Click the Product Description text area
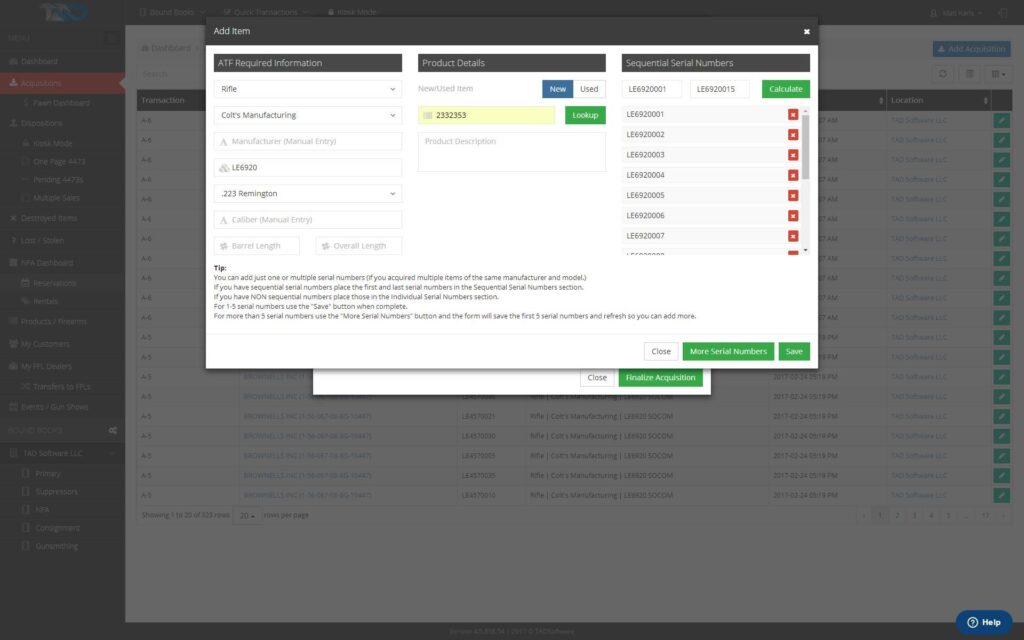This screenshot has height=640, width=1024. [x=511, y=152]
